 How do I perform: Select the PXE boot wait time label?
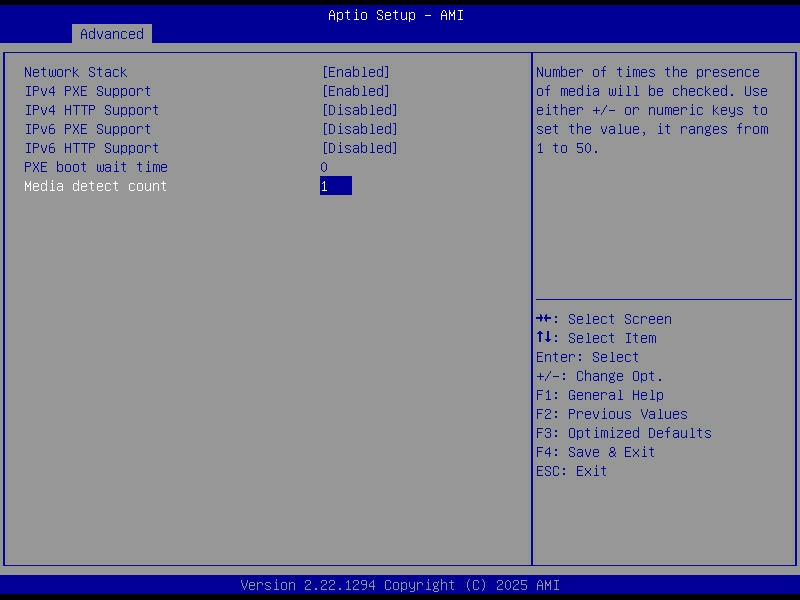click(x=95, y=167)
